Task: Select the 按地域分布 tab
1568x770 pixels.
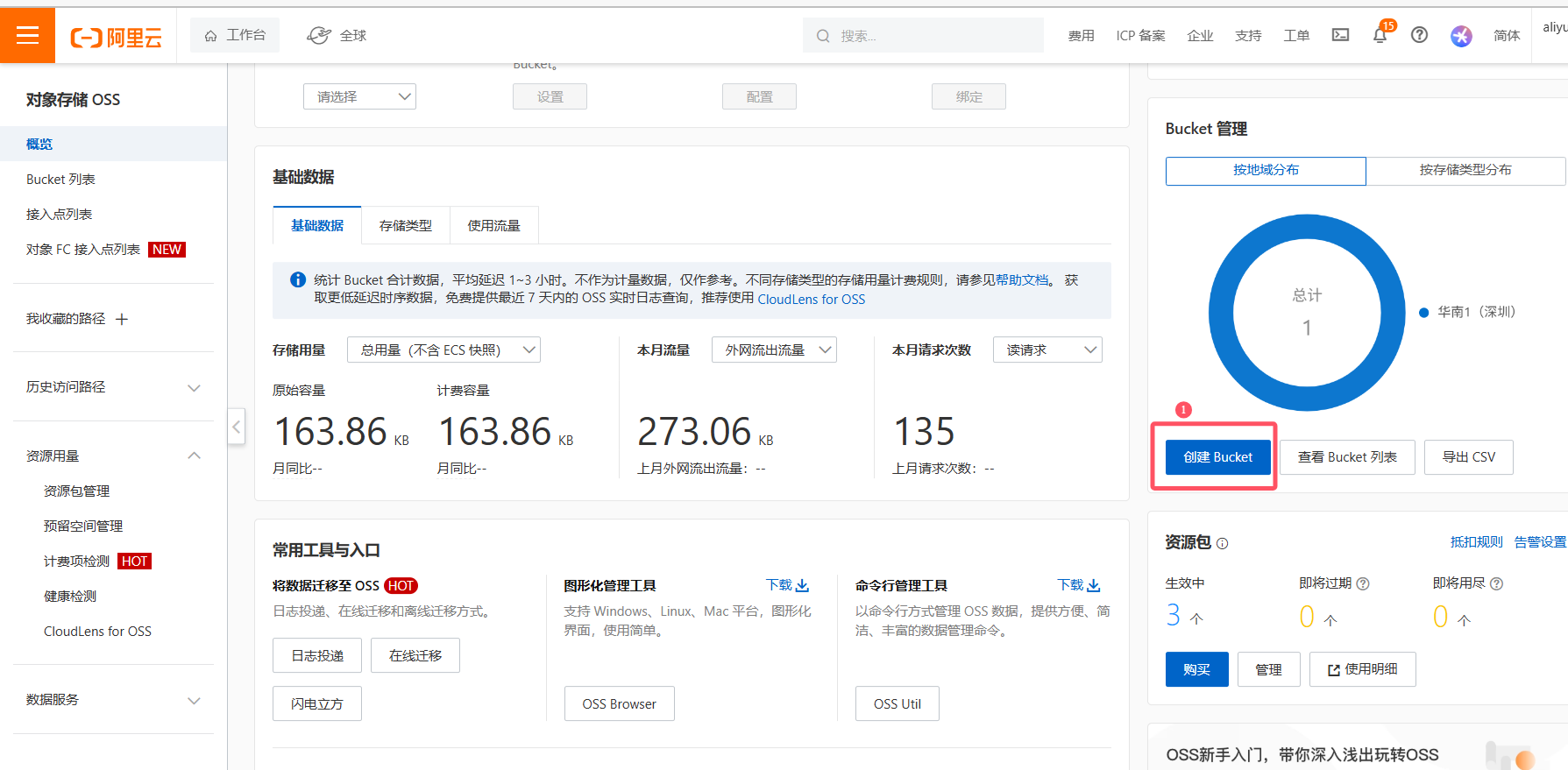Action: [x=1266, y=170]
